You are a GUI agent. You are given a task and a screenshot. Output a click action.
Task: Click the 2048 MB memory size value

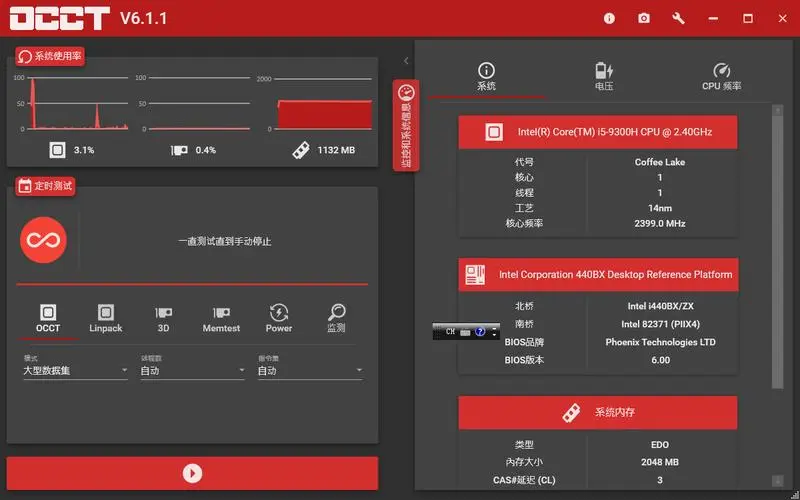pyautogui.click(x=660, y=462)
